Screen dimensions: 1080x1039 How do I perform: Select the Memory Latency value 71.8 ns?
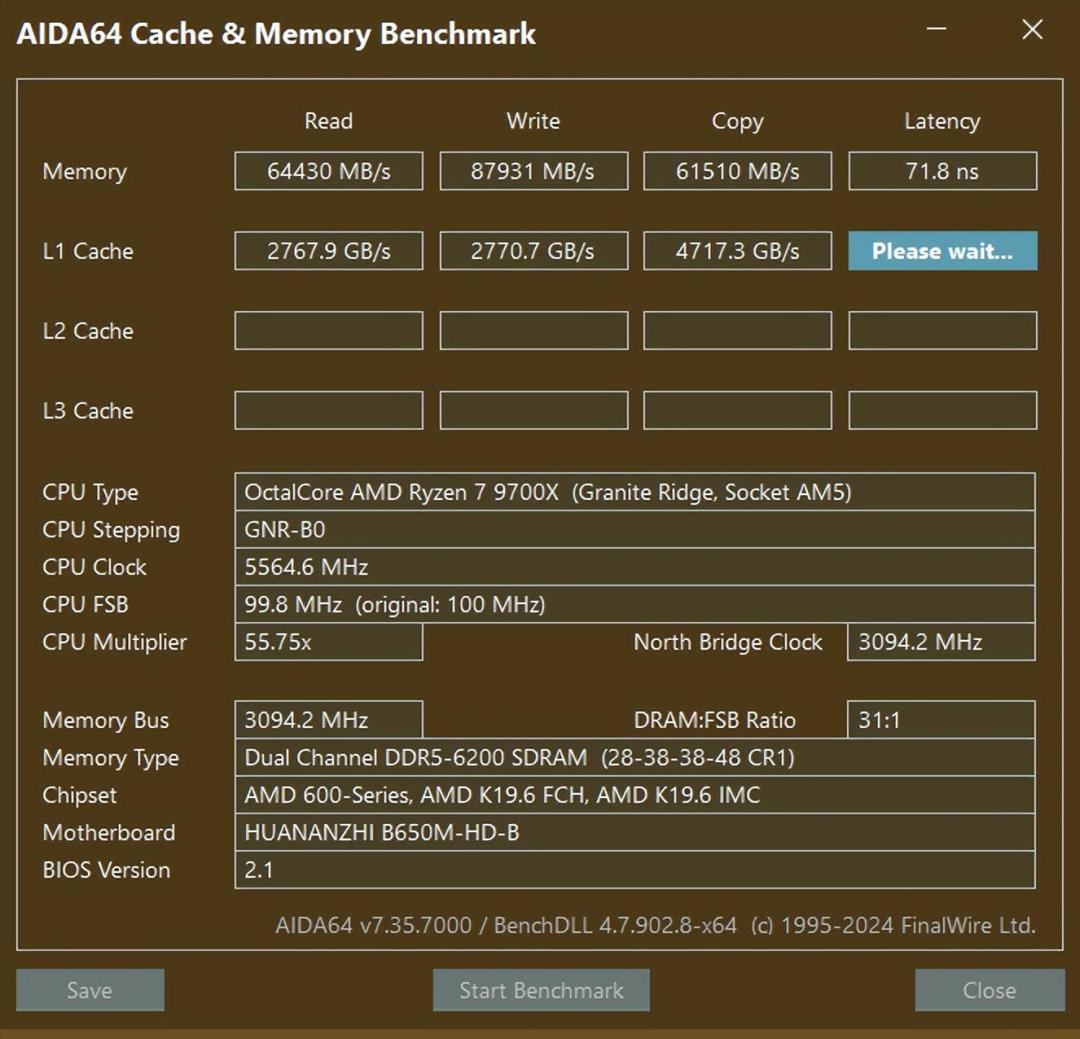coord(942,171)
